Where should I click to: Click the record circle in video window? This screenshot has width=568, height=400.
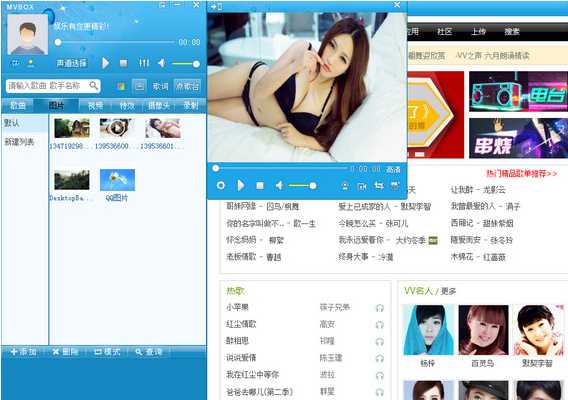coord(221,186)
